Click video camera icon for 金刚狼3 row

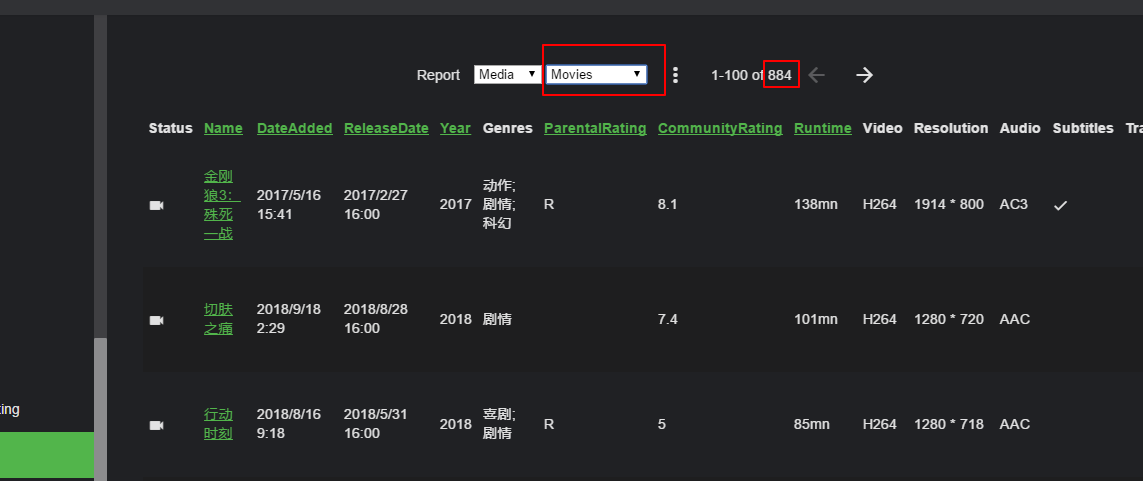click(x=156, y=205)
